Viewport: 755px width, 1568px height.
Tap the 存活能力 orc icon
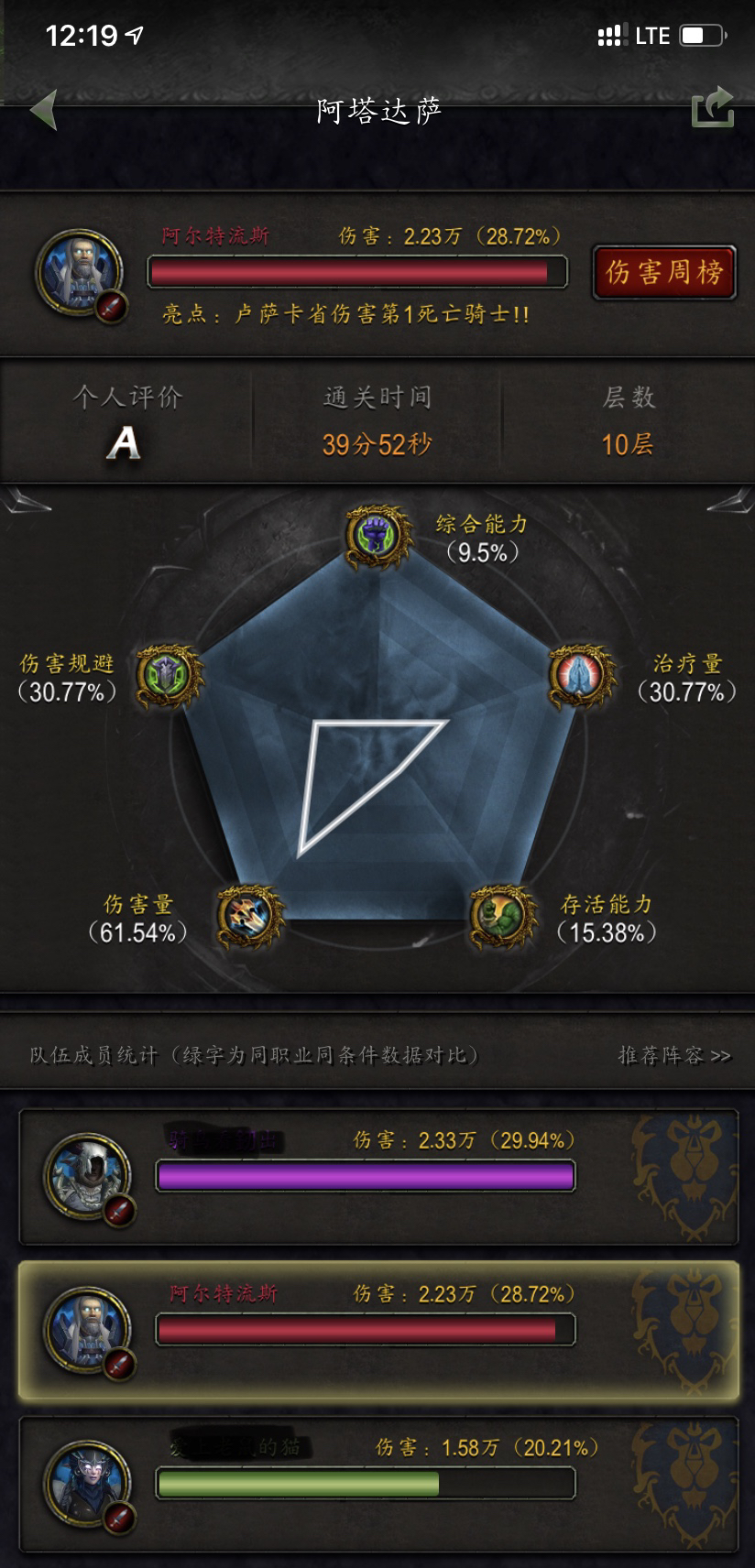tap(502, 916)
